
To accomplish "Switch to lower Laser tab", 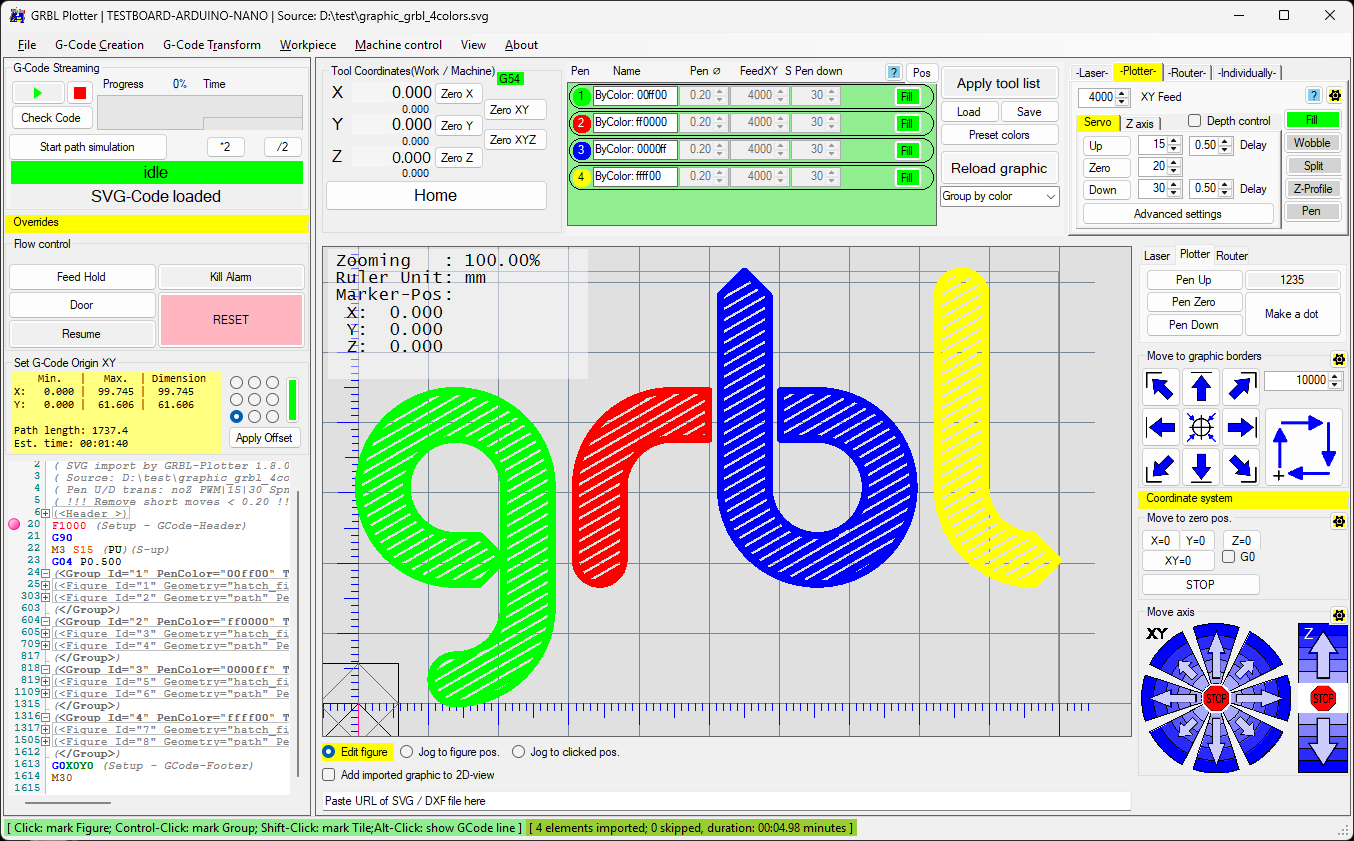I will point(1157,256).
